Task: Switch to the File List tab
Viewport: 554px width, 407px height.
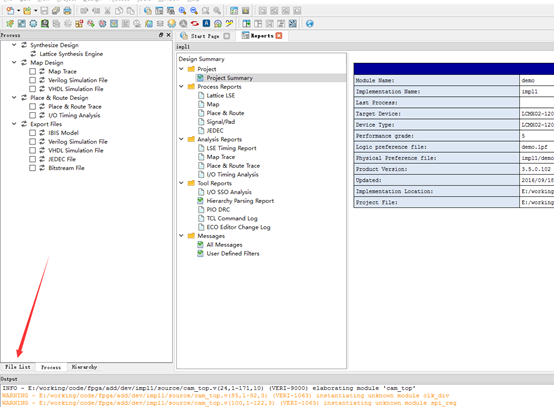Action: tap(18, 367)
